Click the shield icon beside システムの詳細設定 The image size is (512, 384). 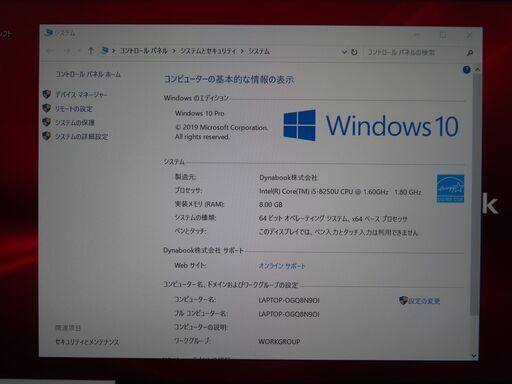pos(47,136)
